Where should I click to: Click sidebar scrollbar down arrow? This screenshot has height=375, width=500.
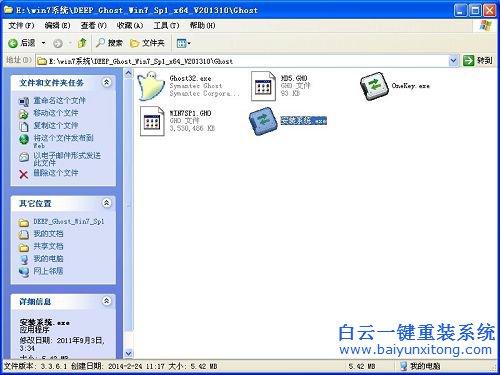point(128,353)
